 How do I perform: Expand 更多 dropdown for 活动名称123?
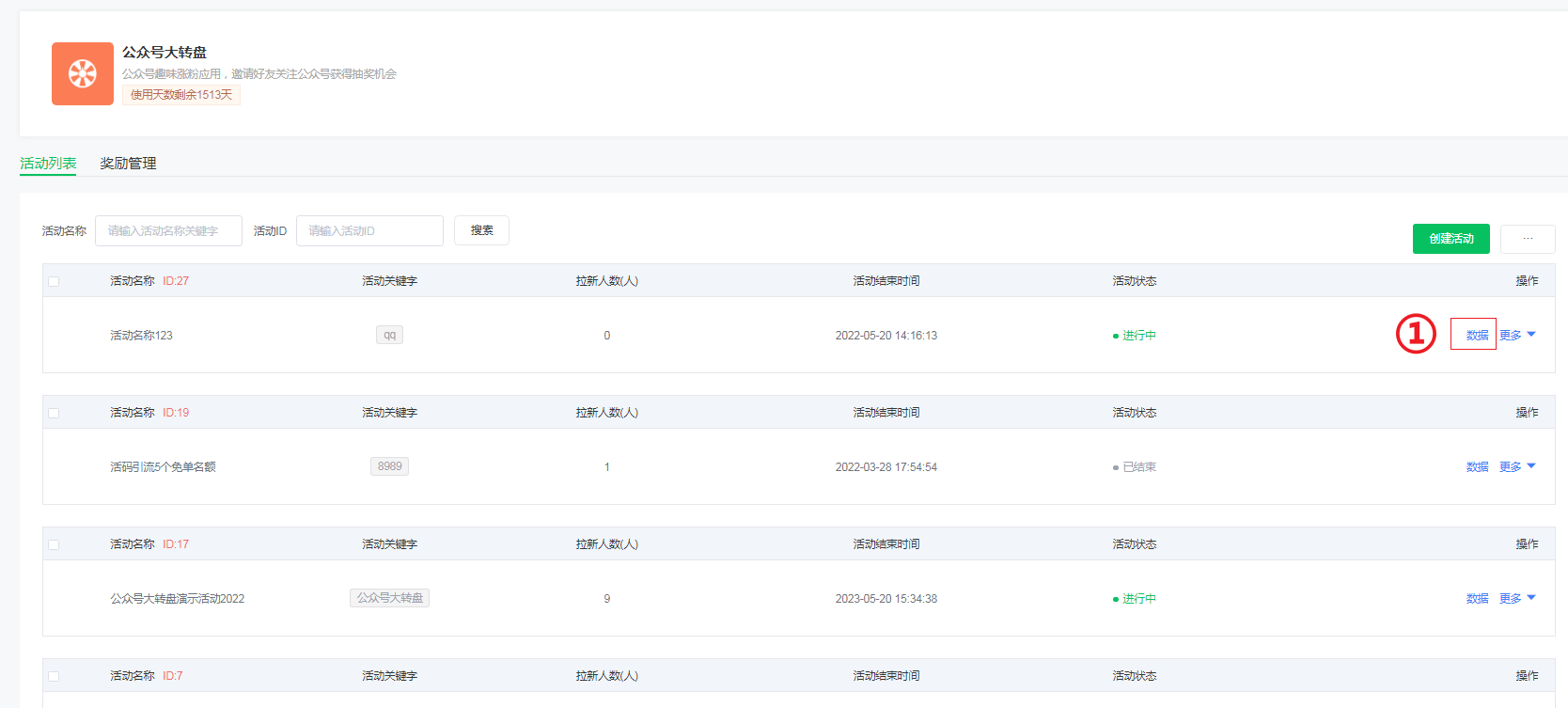[1516, 336]
